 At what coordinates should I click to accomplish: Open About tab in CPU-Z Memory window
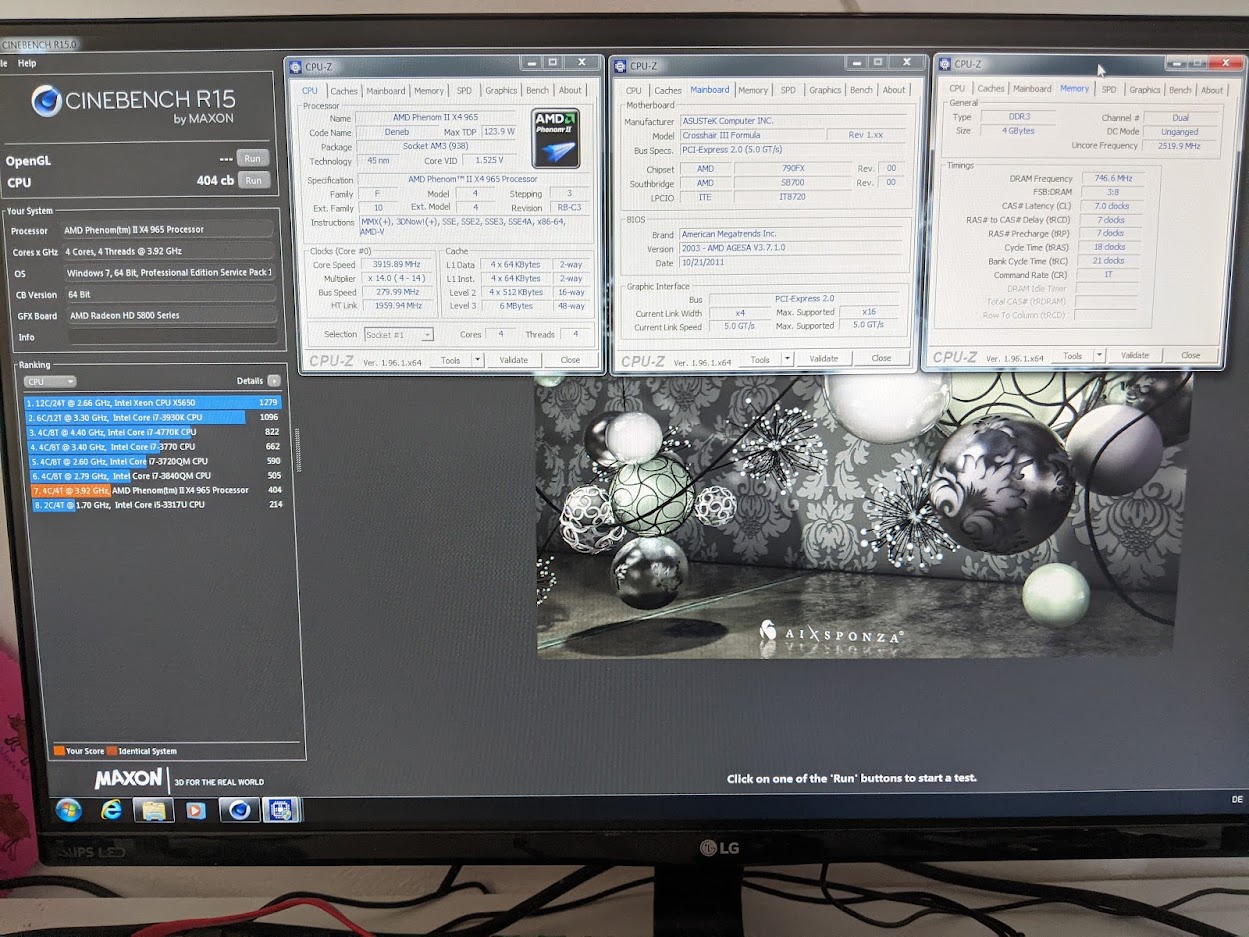coord(1212,90)
